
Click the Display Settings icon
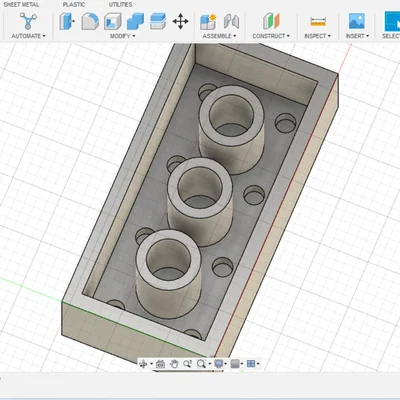point(219,364)
